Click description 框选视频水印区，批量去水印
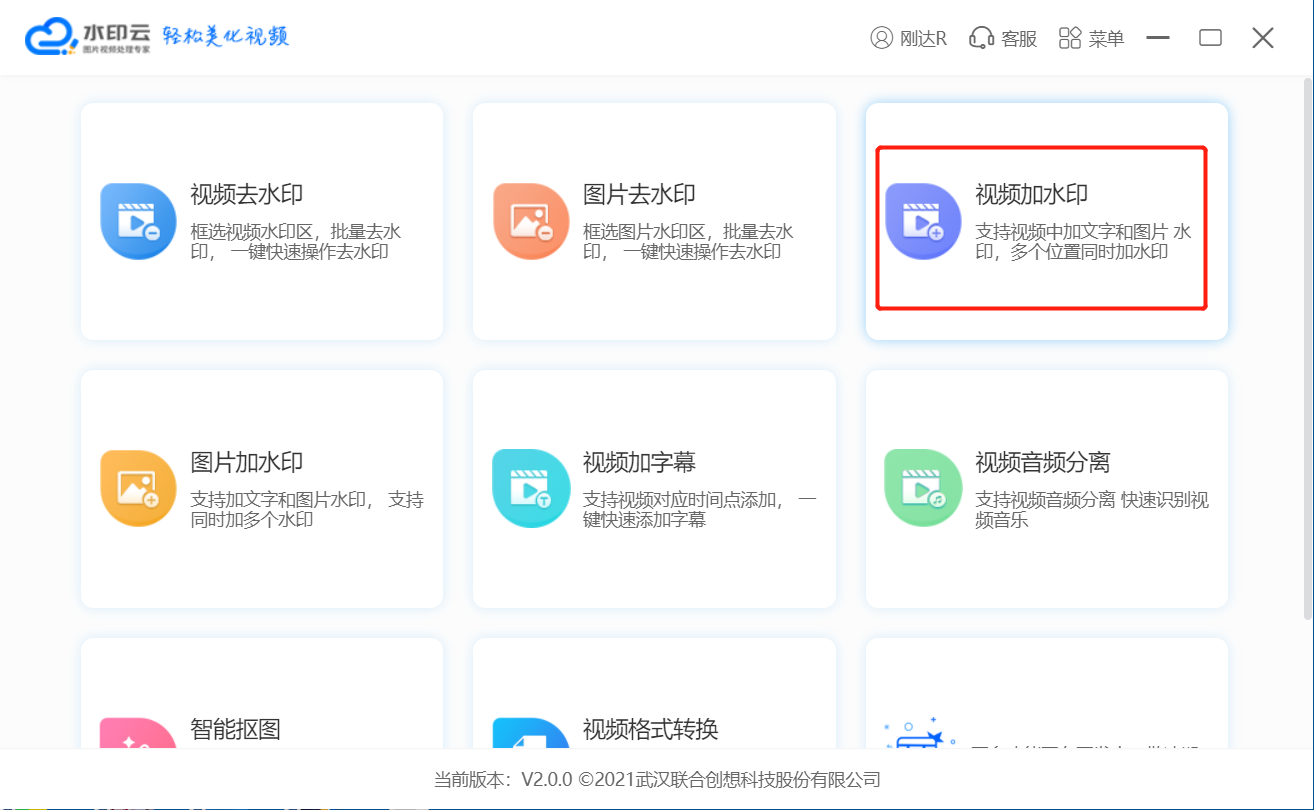The image size is (1314, 810). coord(296,242)
